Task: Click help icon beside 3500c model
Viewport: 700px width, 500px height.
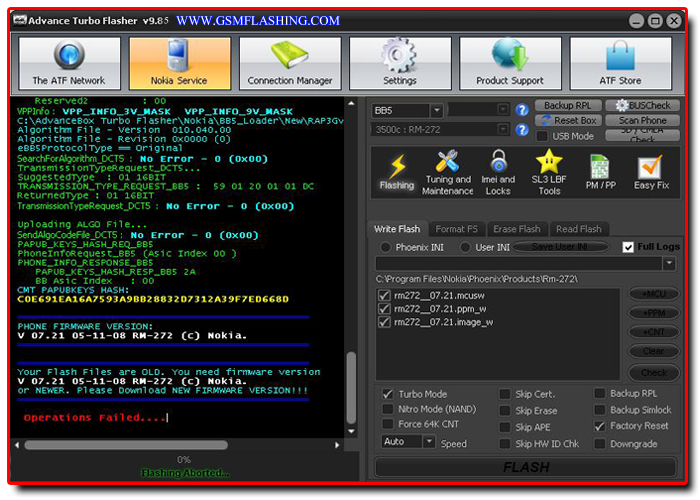Action: [x=522, y=130]
